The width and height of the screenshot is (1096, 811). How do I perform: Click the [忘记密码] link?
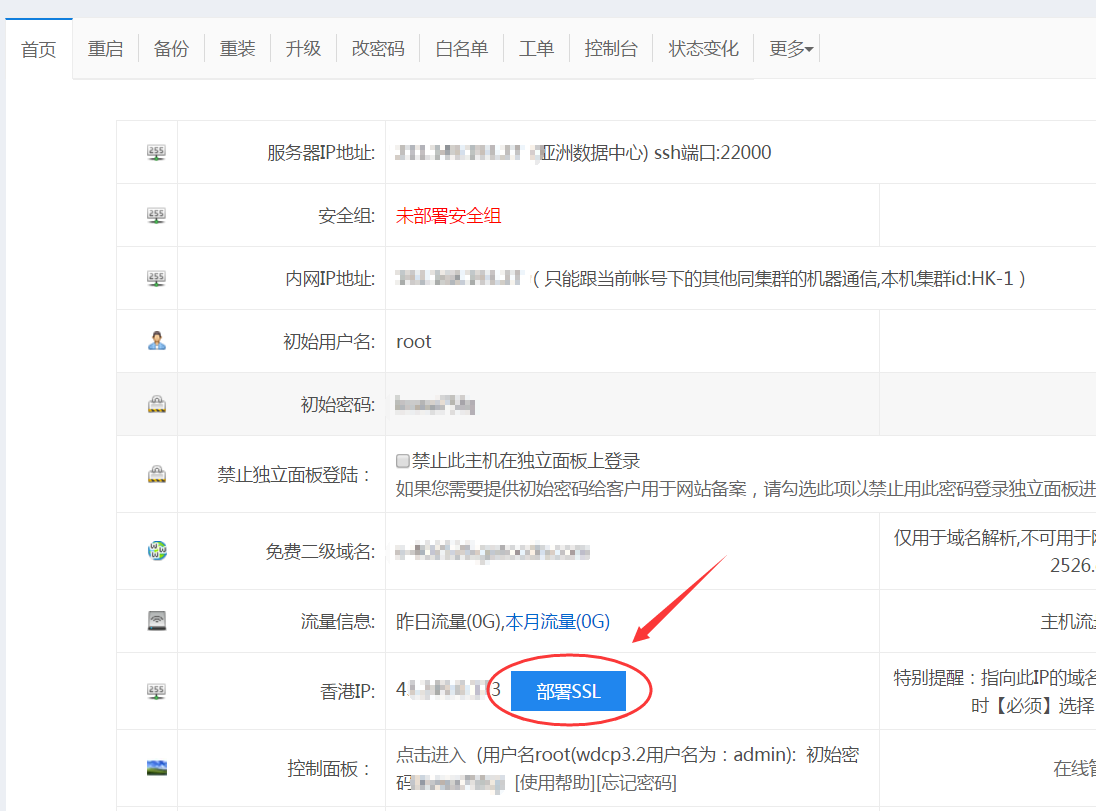click(636, 783)
